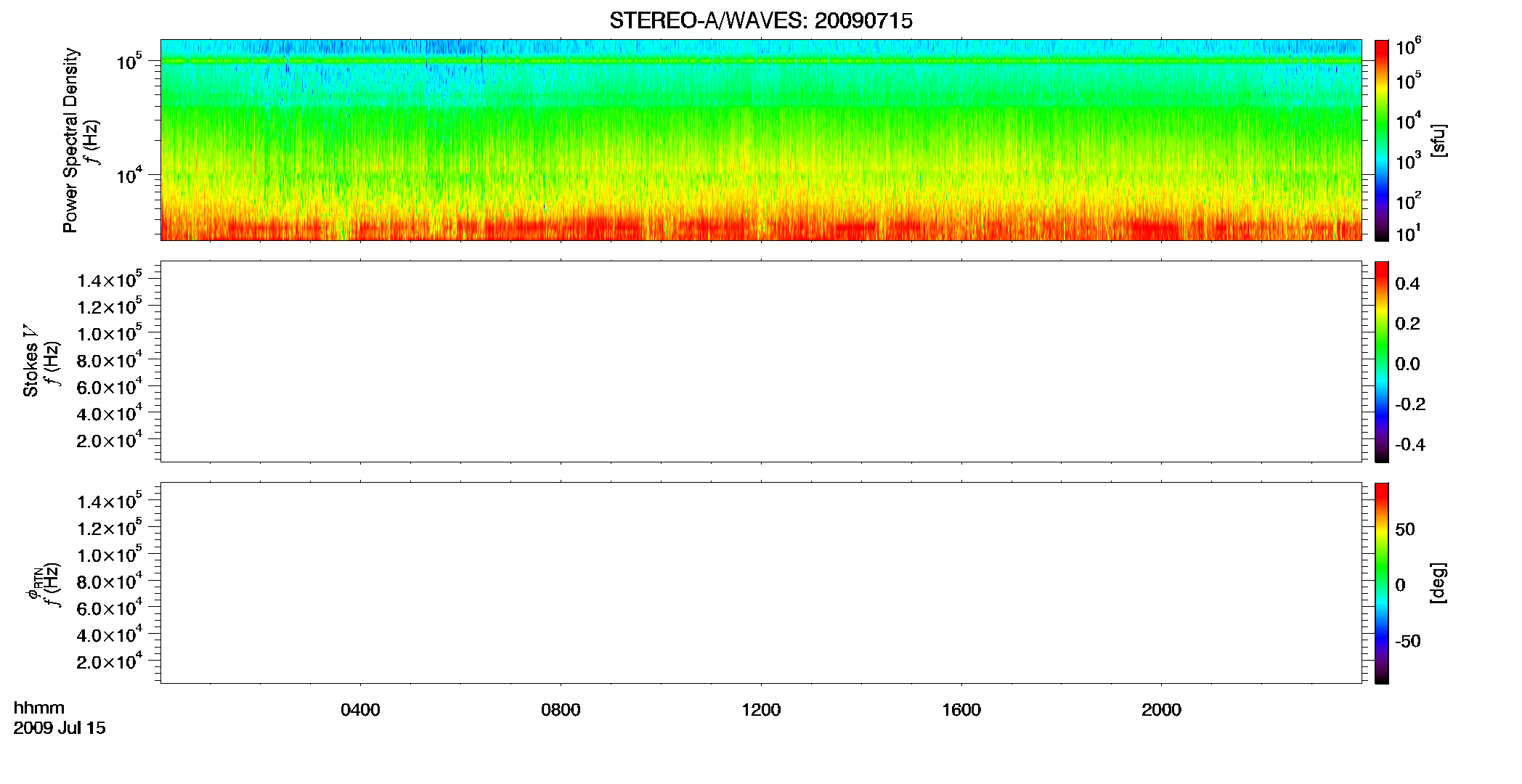Click the 0400 time axis label

[x=360, y=710]
